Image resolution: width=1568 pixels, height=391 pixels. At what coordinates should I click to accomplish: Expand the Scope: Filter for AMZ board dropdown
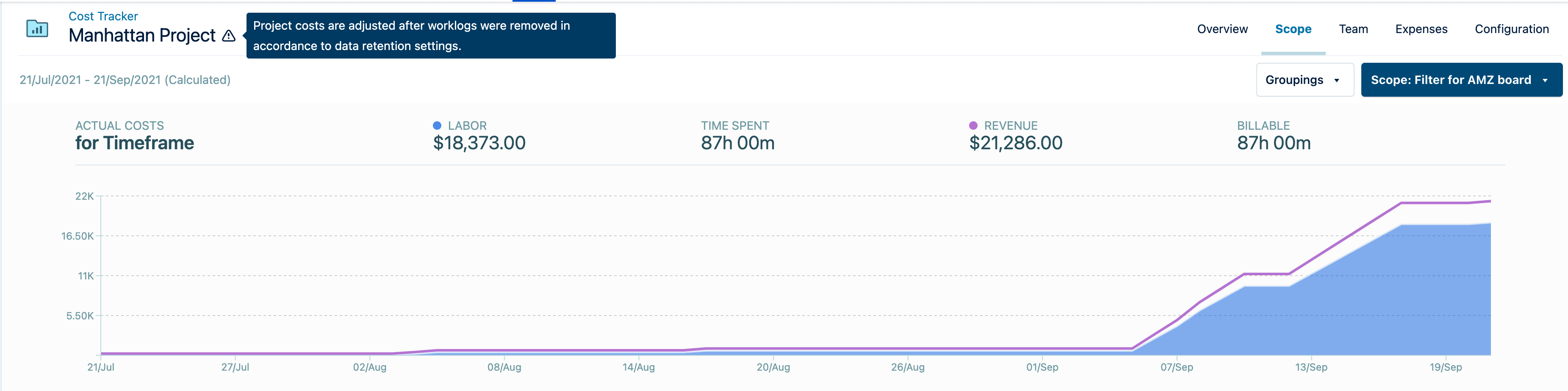click(1460, 80)
